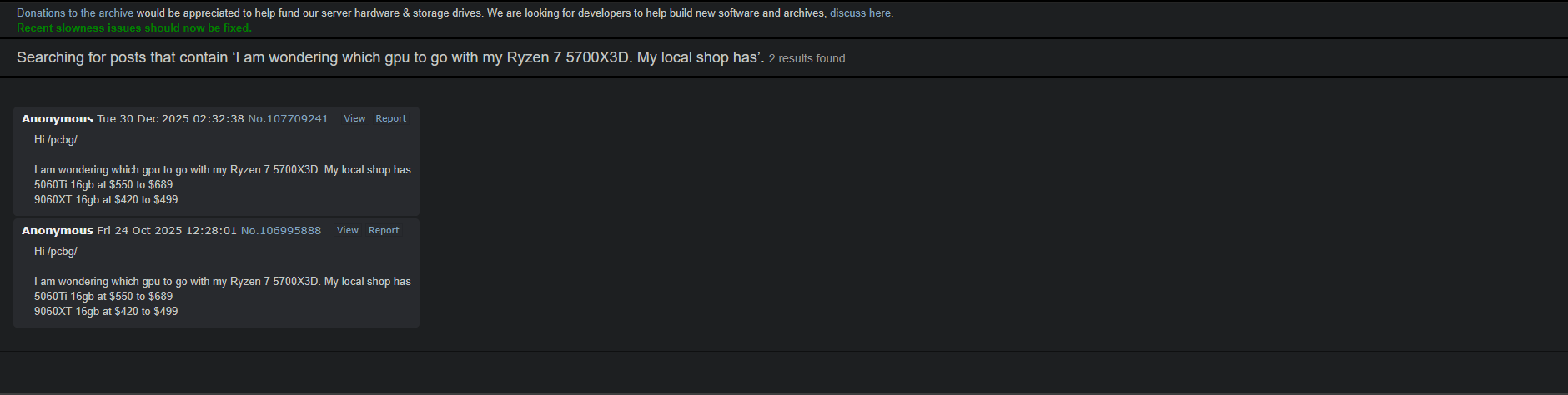Image resolution: width=1568 pixels, height=395 pixels.
Task: Report the 30 Dec 2025 post
Action: click(x=390, y=119)
